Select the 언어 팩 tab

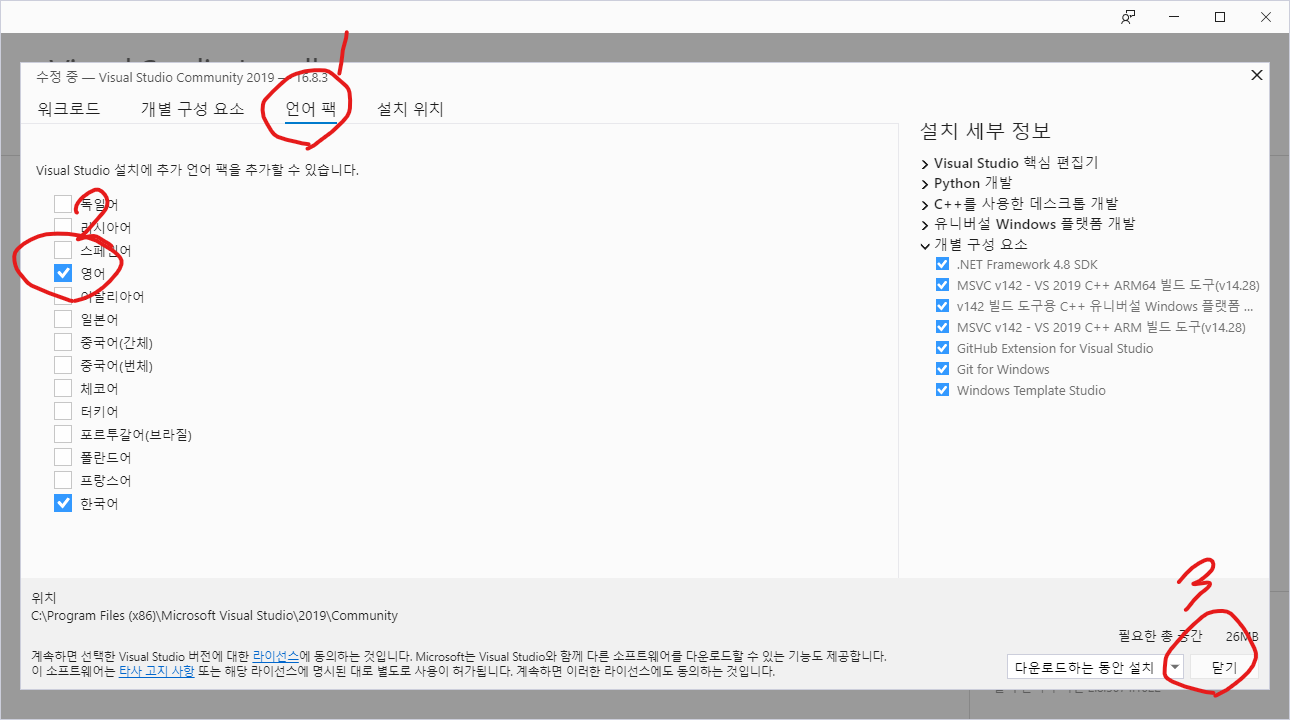[310, 109]
